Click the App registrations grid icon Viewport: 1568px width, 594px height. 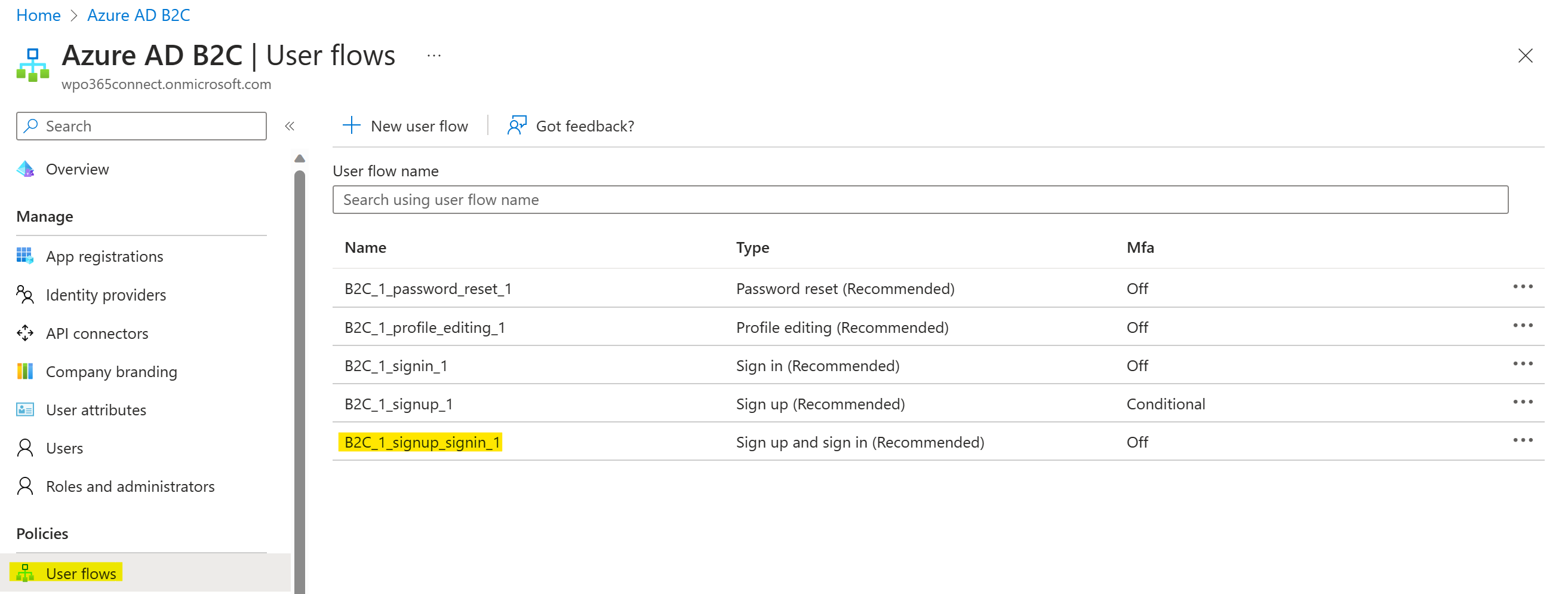click(25, 256)
